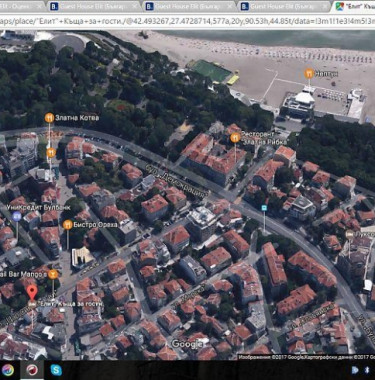Click the Bluetooth icon in system tray

coord(368,370)
